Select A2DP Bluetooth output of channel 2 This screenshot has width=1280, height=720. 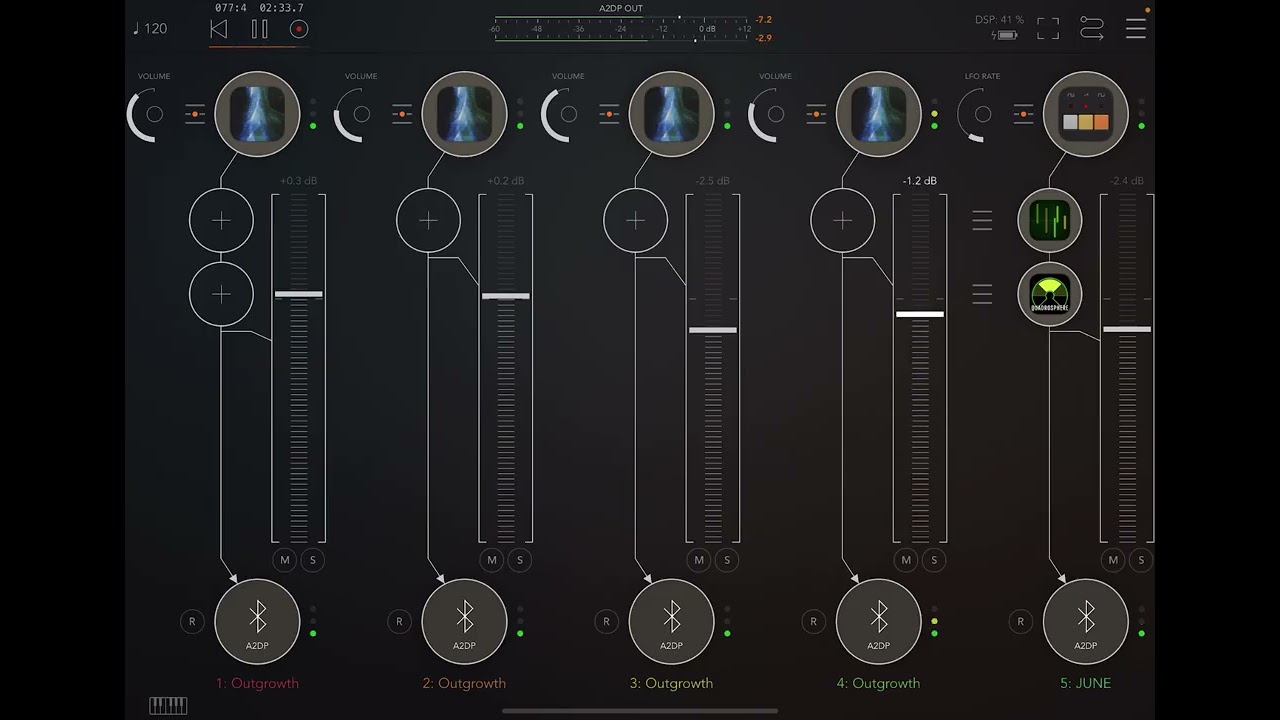coord(464,621)
